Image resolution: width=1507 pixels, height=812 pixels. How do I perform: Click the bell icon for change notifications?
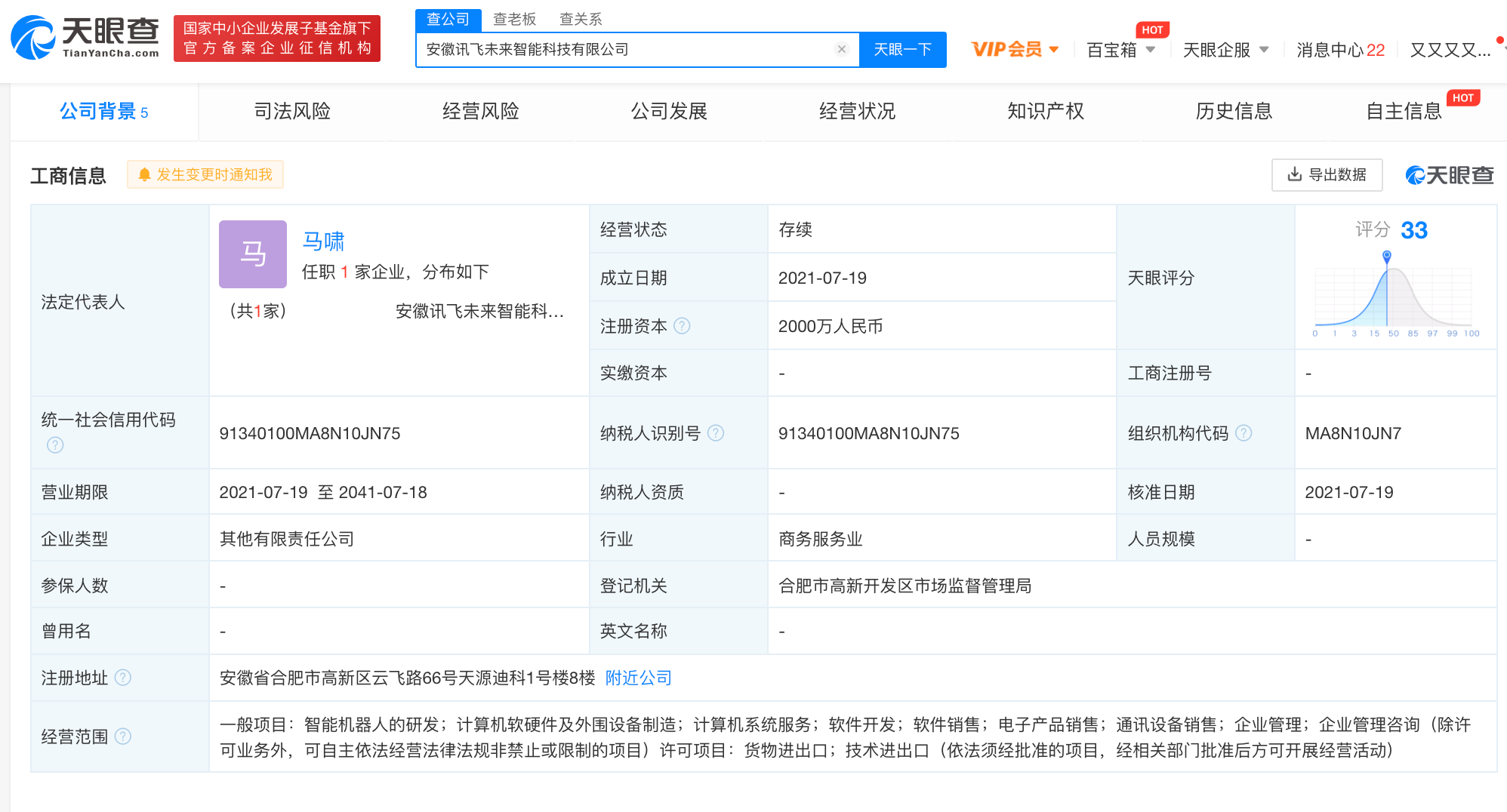coord(143,174)
